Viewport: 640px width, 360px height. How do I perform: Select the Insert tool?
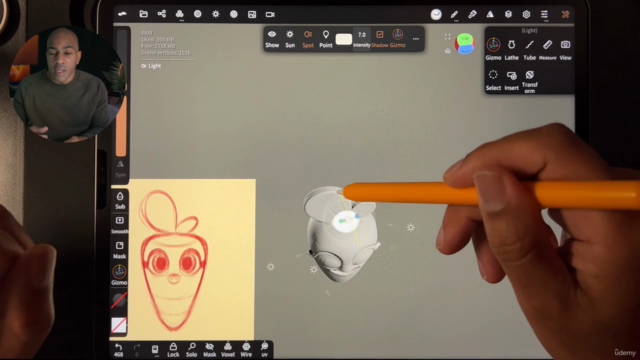(x=511, y=80)
